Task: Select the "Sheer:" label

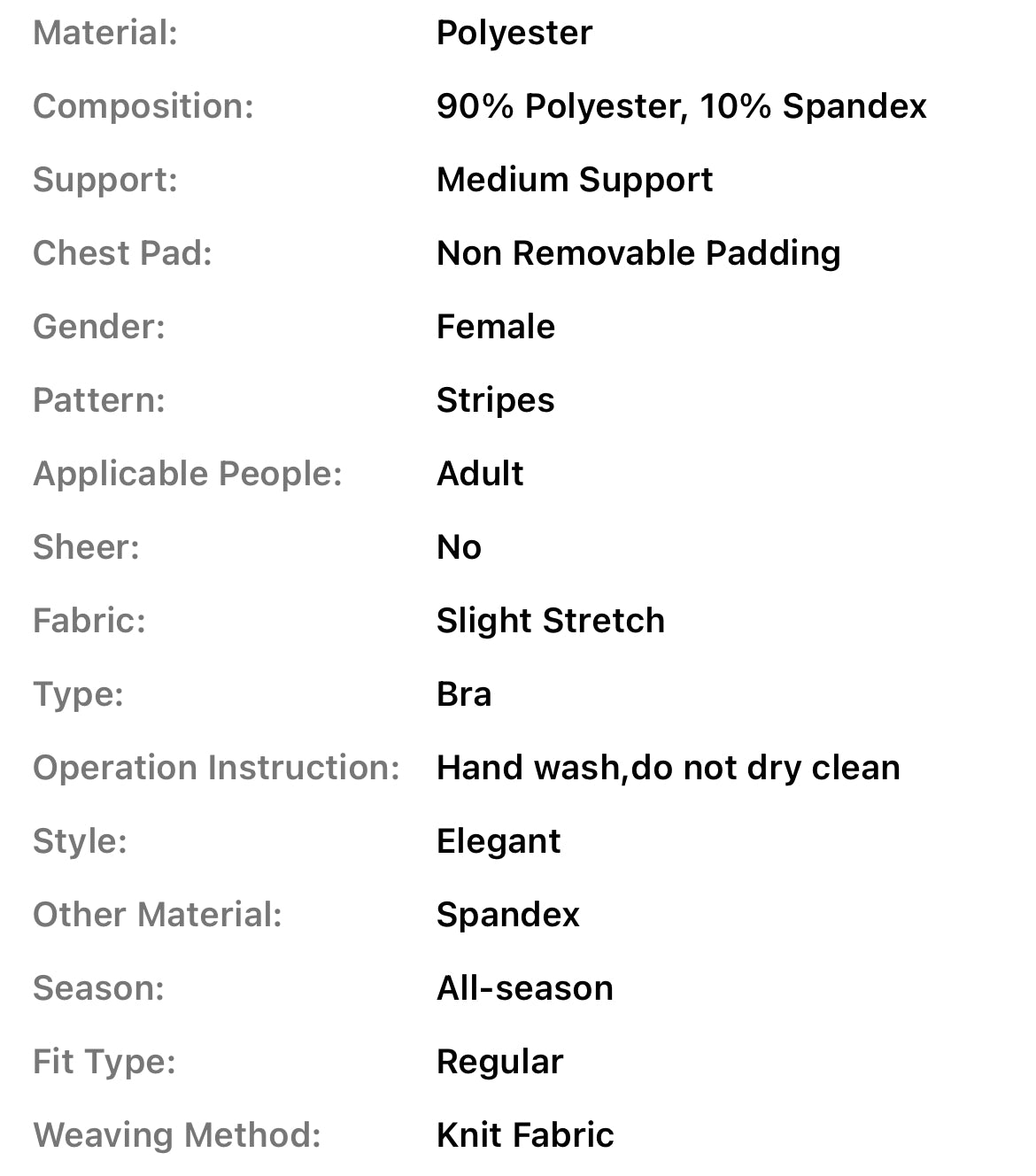Action: coord(86,547)
